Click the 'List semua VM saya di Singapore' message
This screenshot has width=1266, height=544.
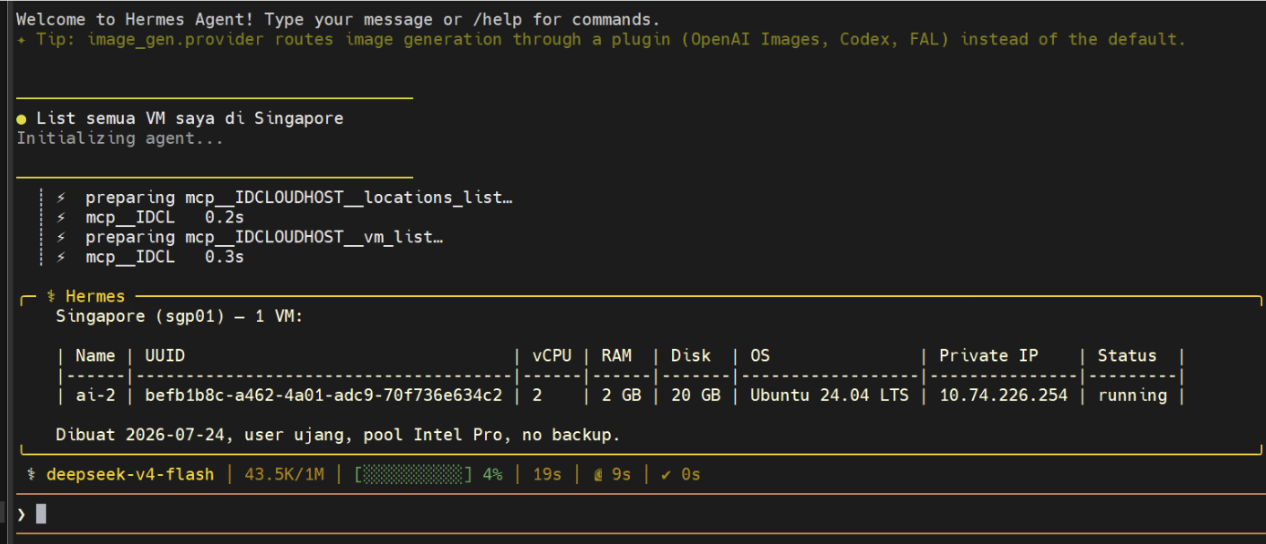190,119
